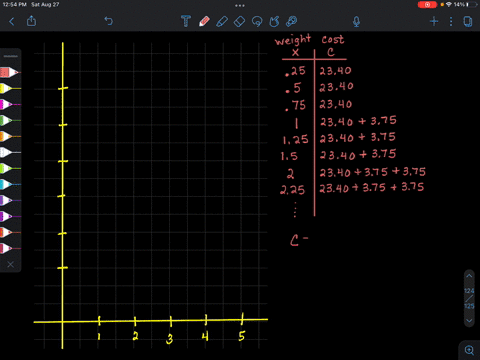Image resolution: width=480 pixels, height=360 pixels.
Task: Go back using the left chevron
Action: pos(12,22)
